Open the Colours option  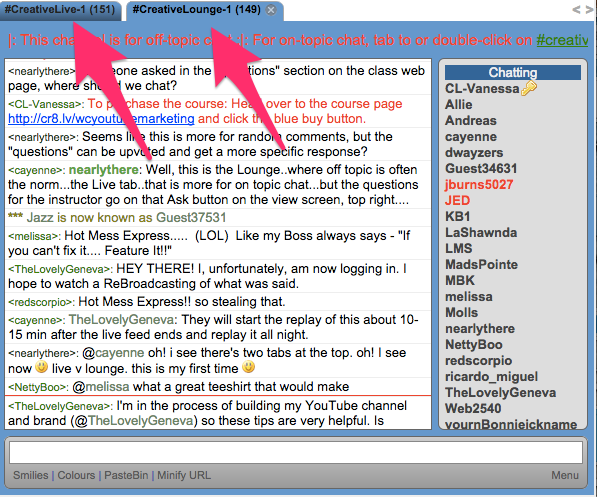76,475
